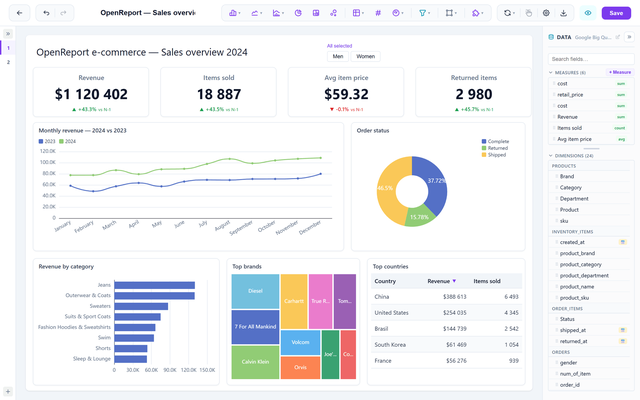640x400 pixels.
Task: Switch to page 1
Action: pyautogui.click(x=8, y=48)
